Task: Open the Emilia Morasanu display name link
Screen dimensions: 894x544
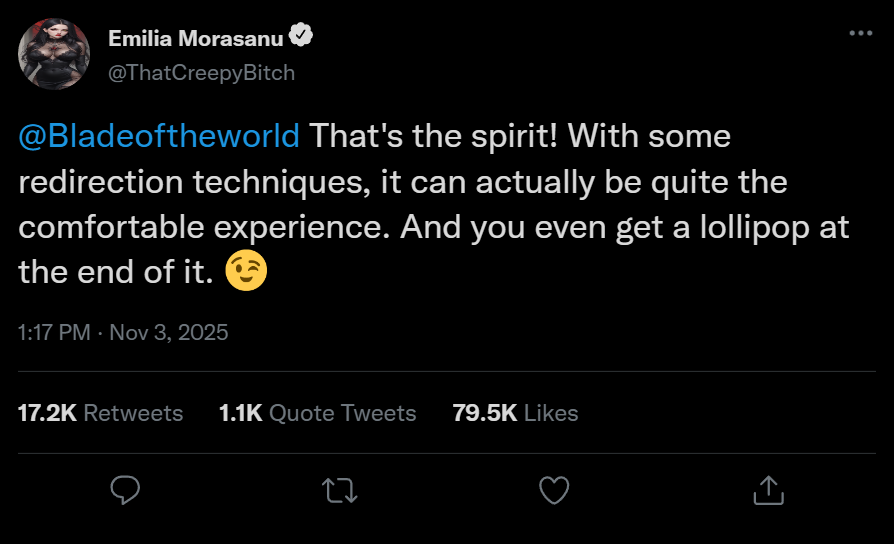Action: point(195,39)
